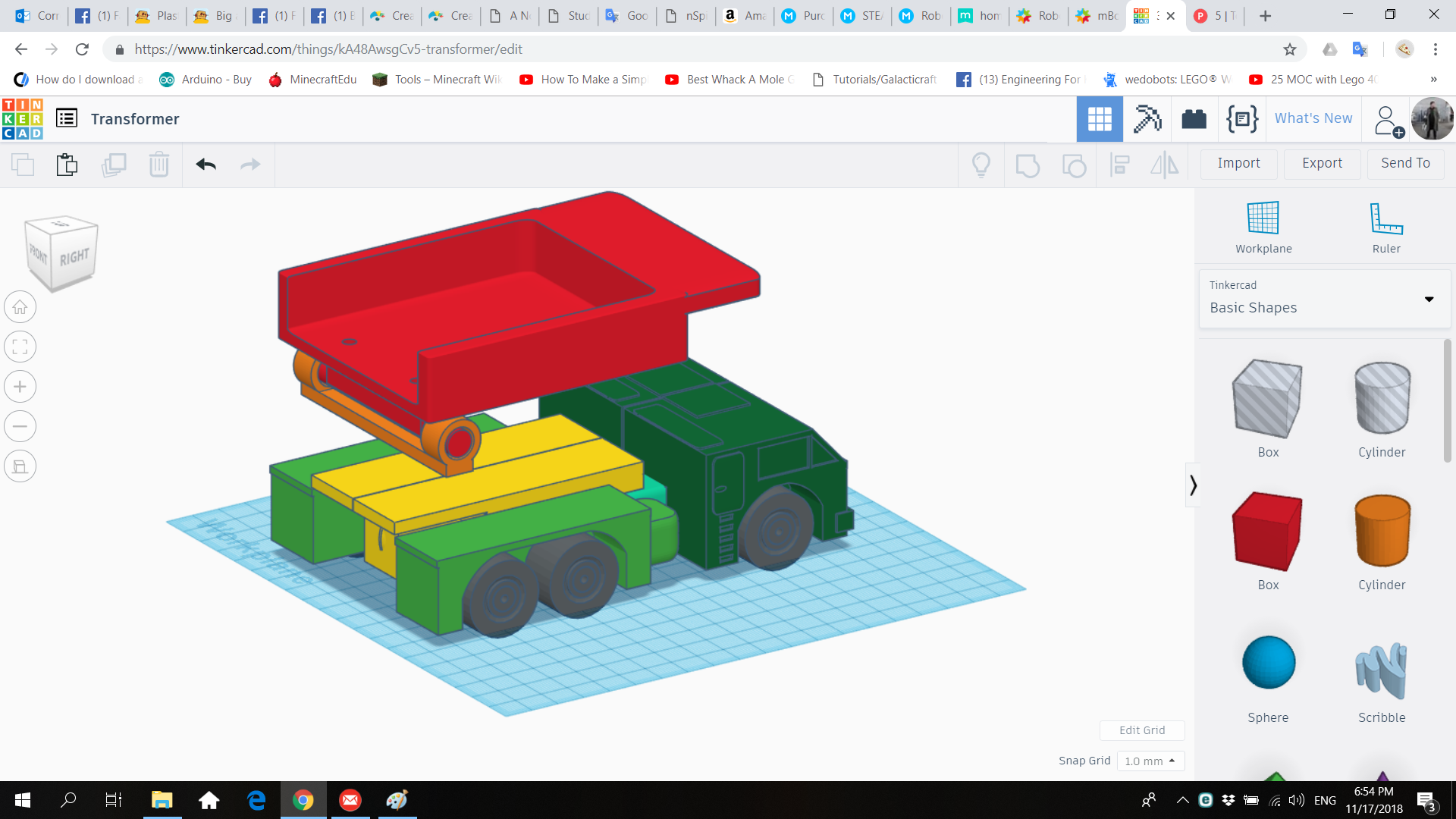Toggle perspective and orthographic view
Viewport: 1456px width, 819px height.
click(20, 466)
